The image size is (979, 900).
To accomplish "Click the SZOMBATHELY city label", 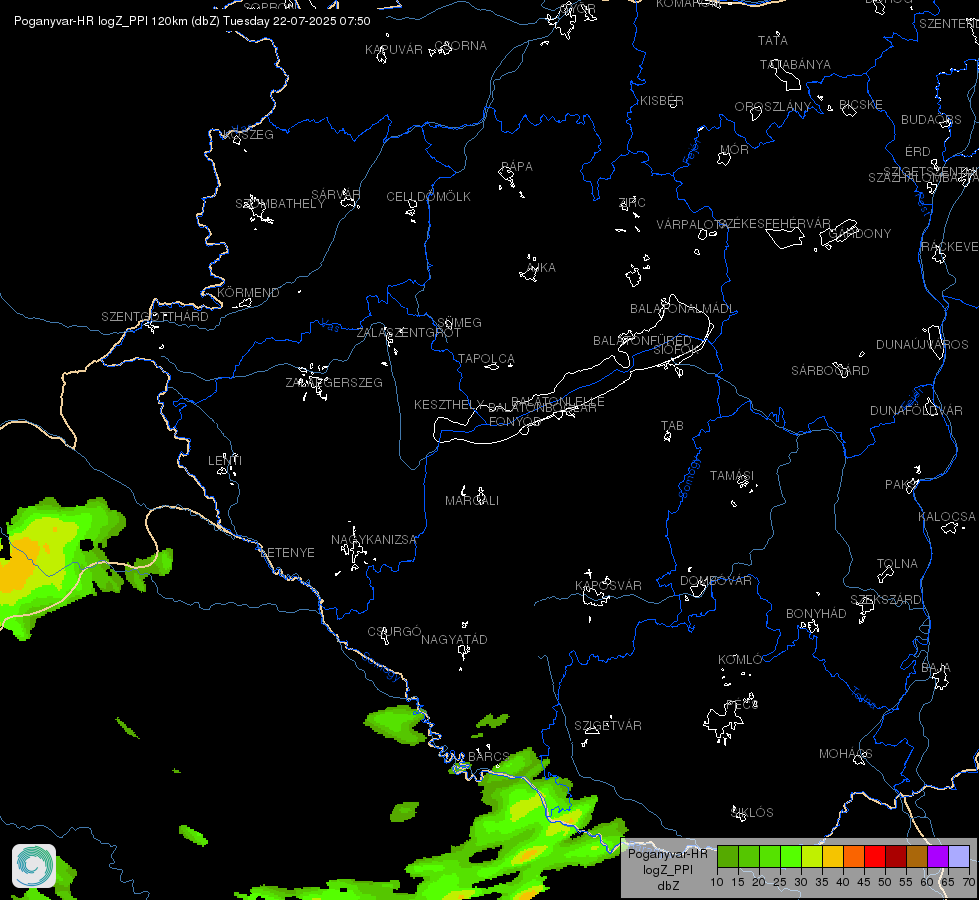I will [x=280, y=204].
